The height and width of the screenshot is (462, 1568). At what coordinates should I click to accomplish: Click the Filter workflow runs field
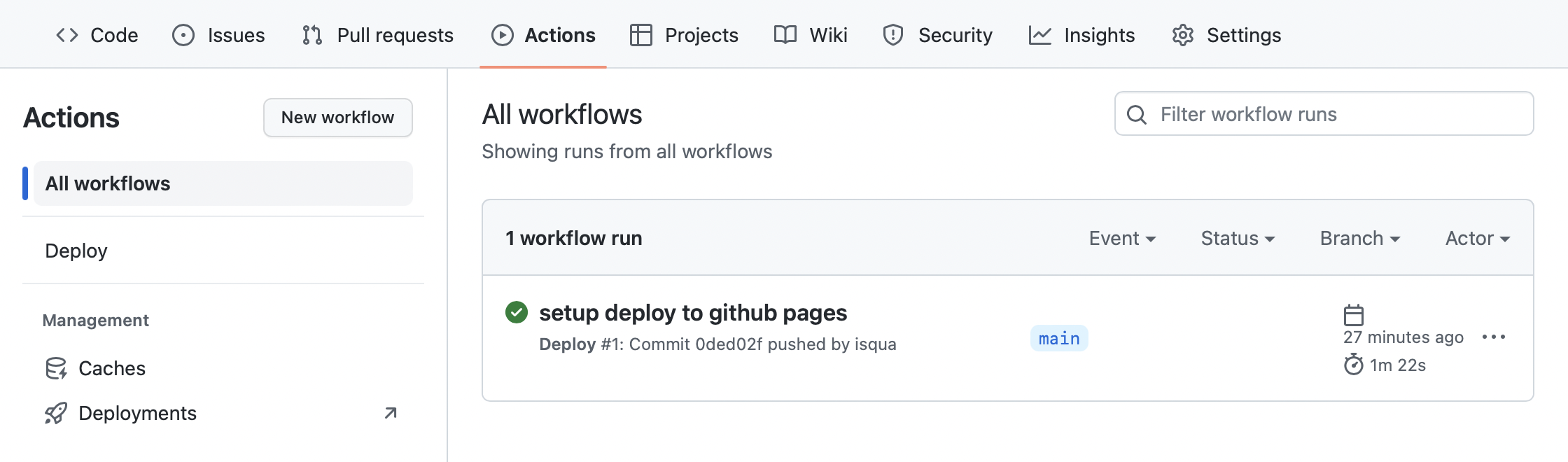[1324, 113]
